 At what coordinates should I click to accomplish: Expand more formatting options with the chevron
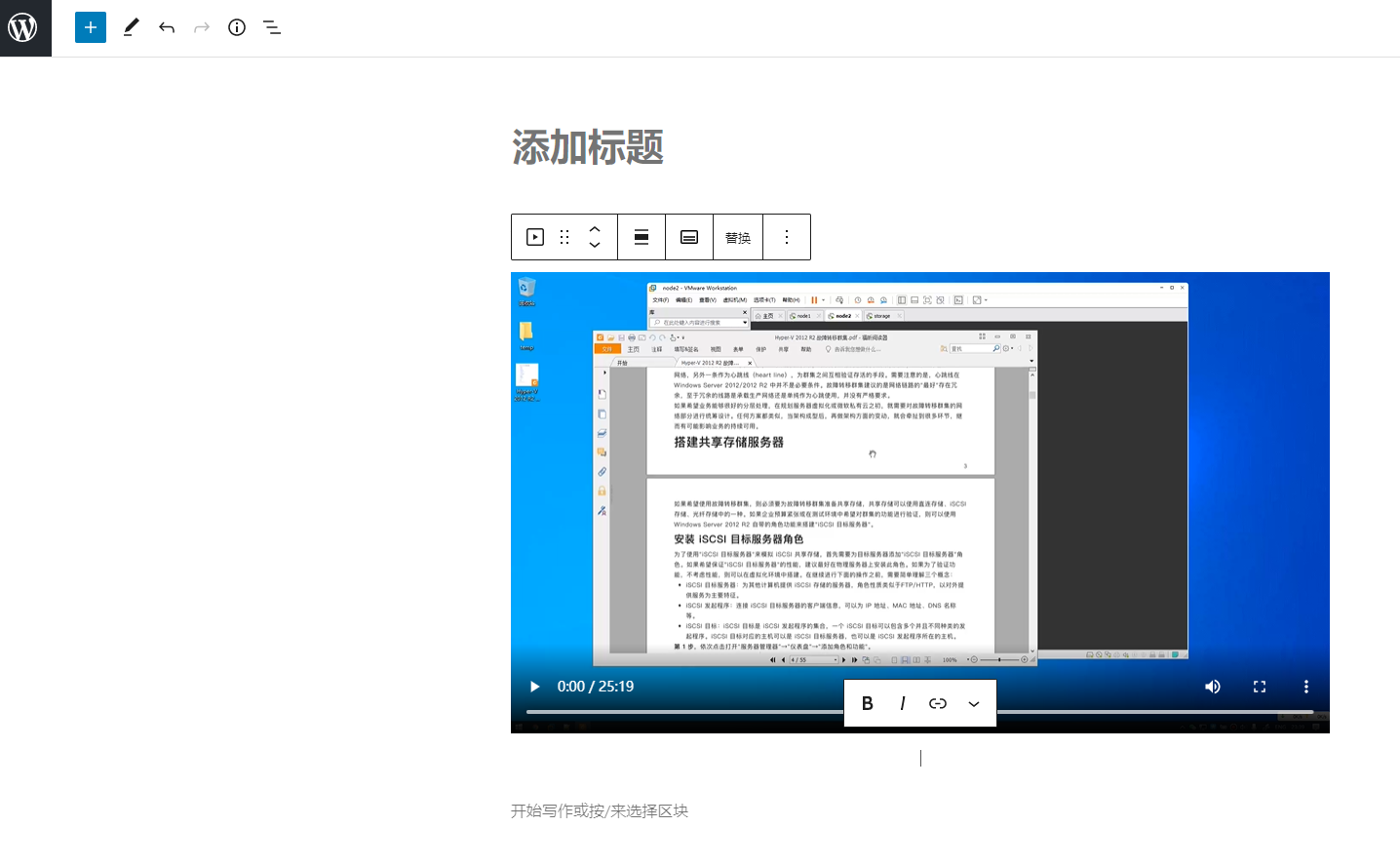click(974, 703)
